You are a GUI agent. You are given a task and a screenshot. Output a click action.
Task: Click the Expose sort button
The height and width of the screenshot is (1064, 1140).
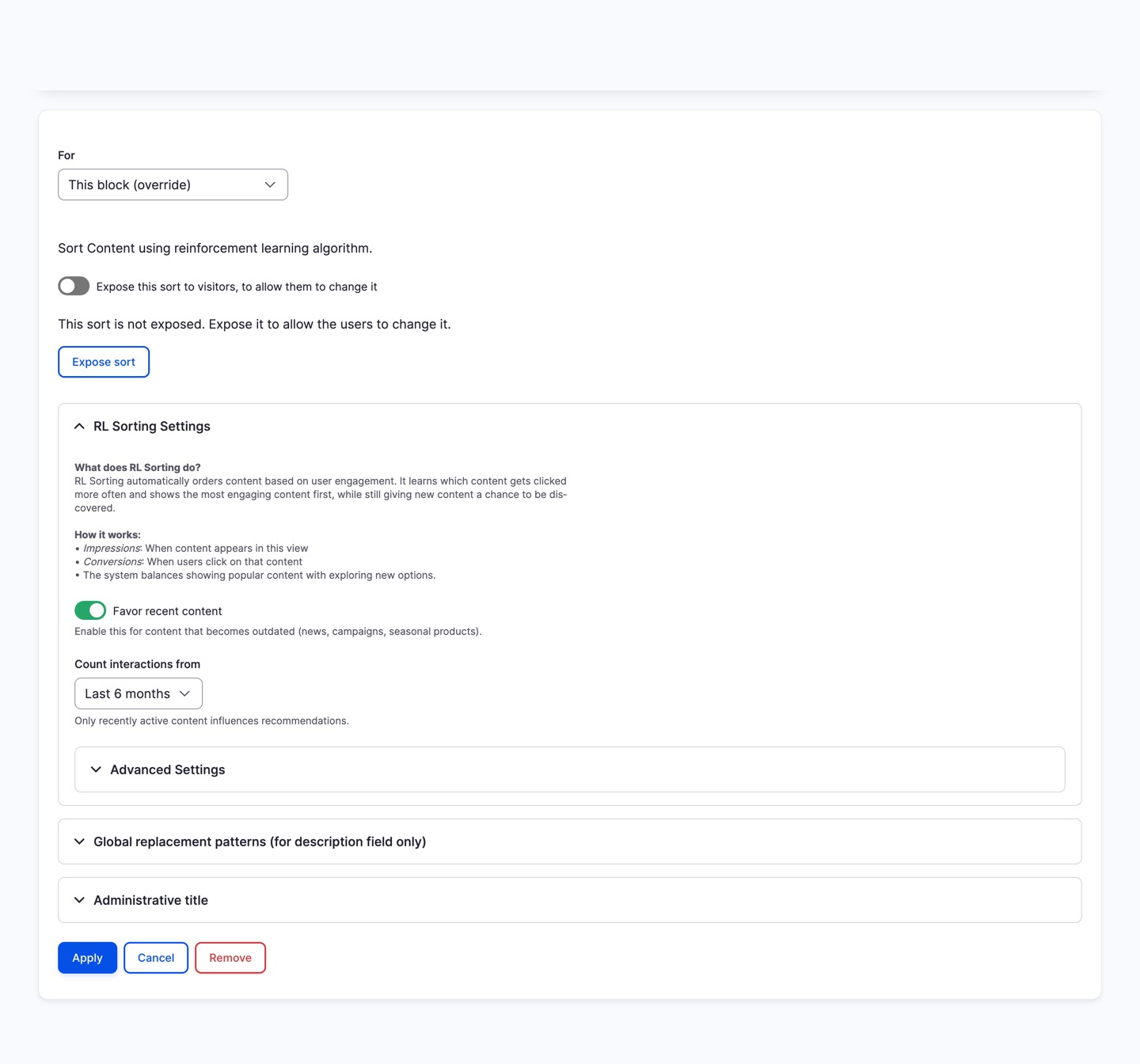point(104,362)
